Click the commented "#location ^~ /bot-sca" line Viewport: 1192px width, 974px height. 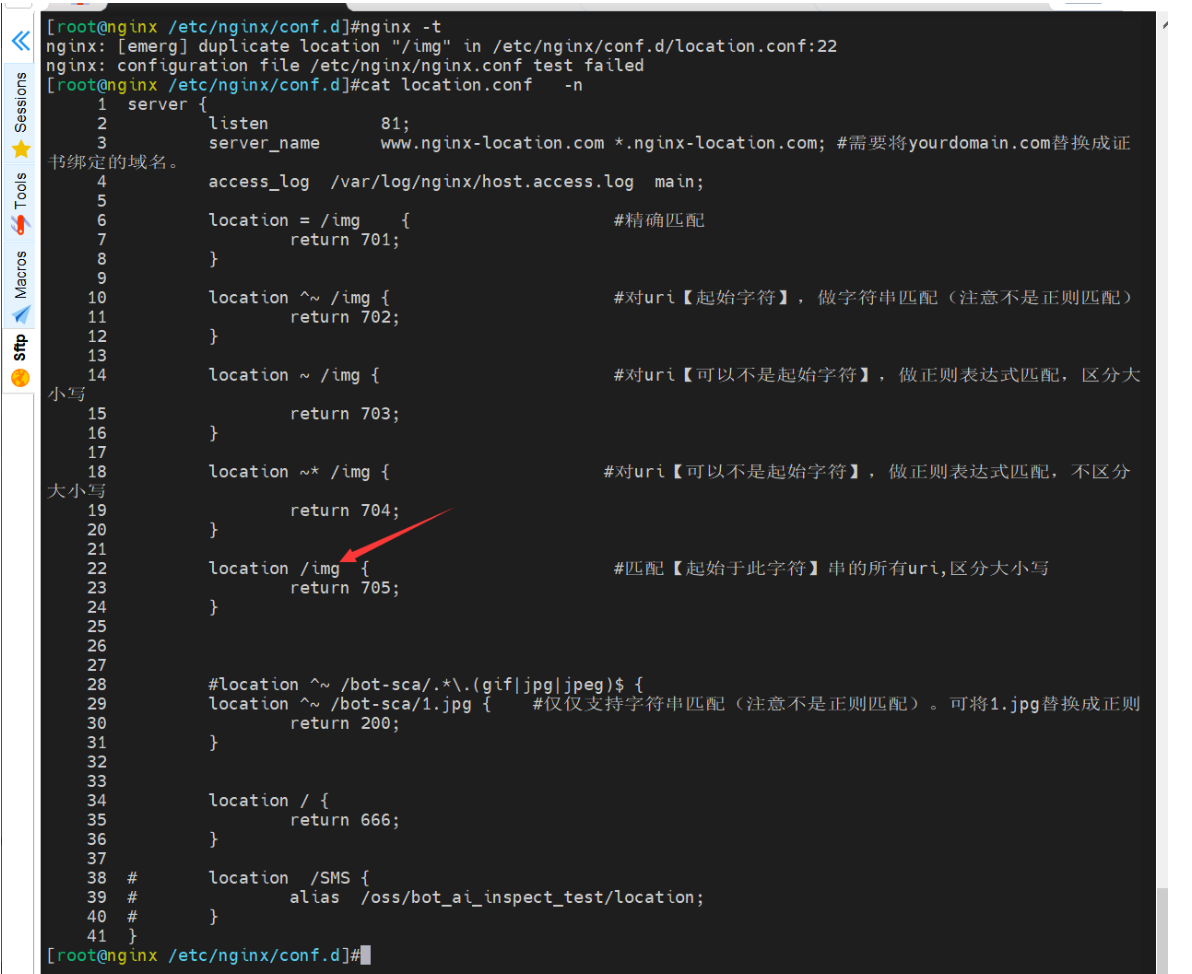426,684
